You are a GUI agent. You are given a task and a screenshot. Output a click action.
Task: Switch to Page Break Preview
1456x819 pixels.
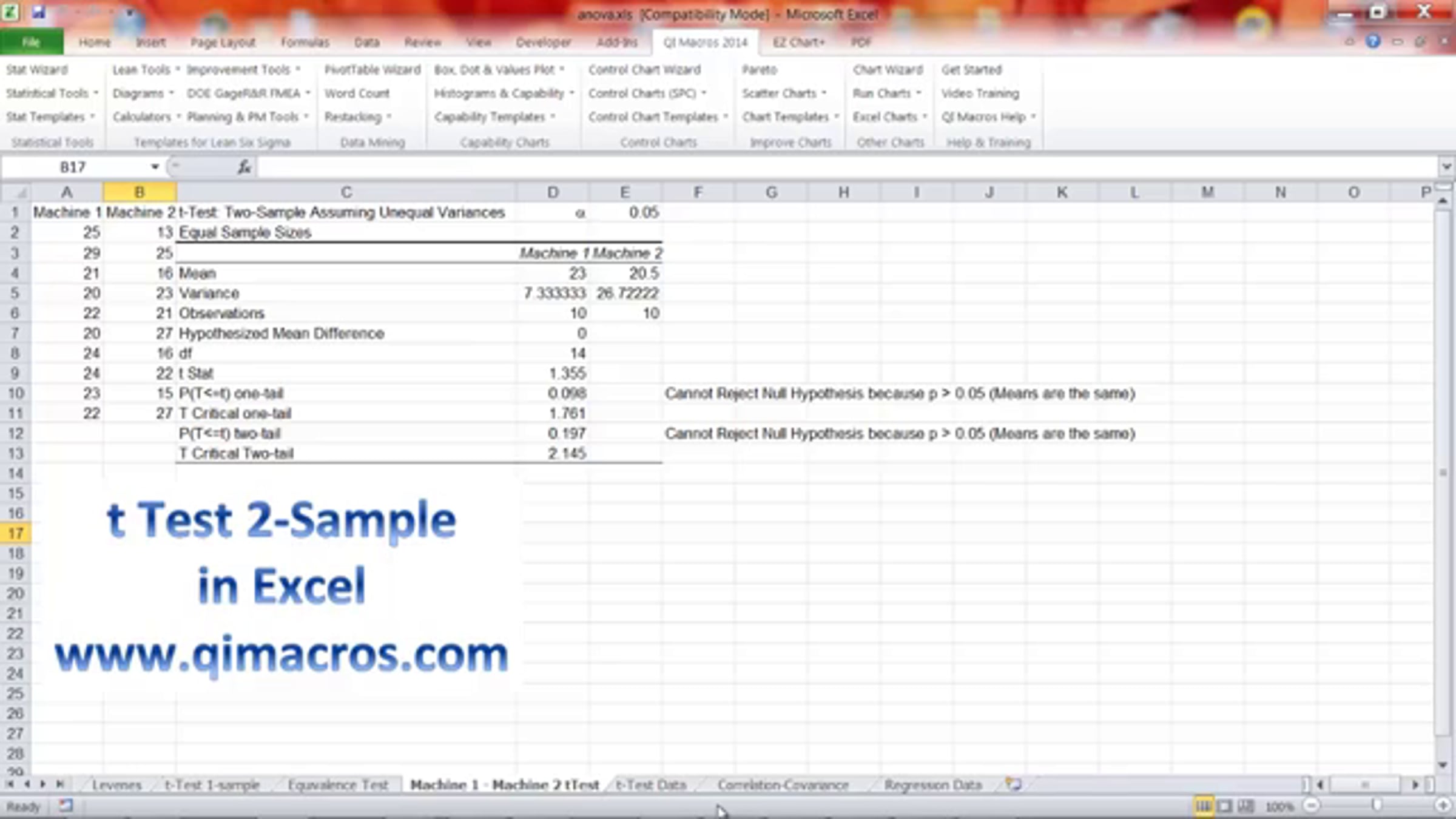[x=1245, y=806]
